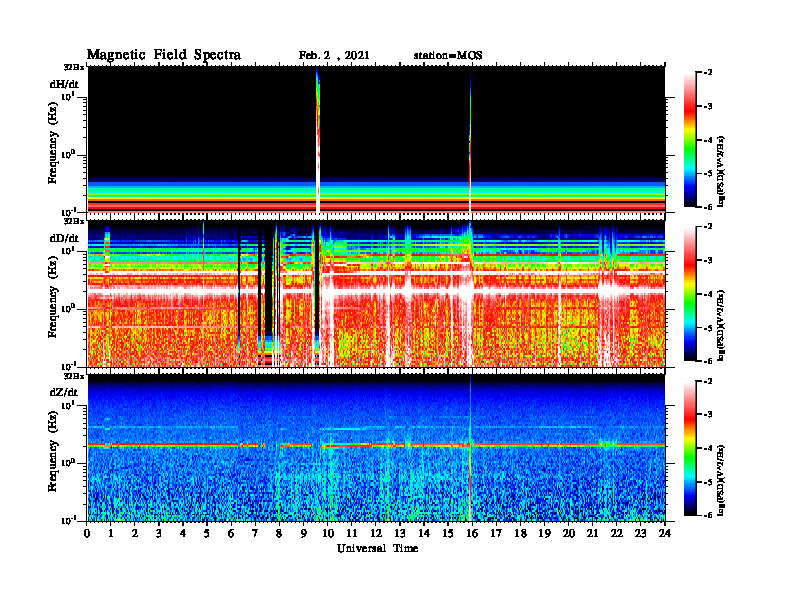The height and width of the screenshot is (612, 792).
Task: Click hour label "23" on time axis
Action: click(640, 533)
